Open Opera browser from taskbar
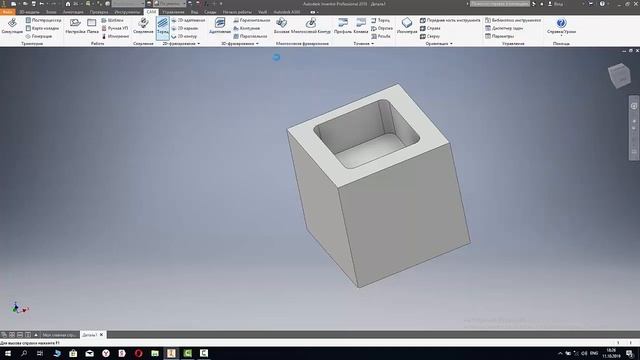Viewport: 640px width, 360px height. [x=138, y=353]
